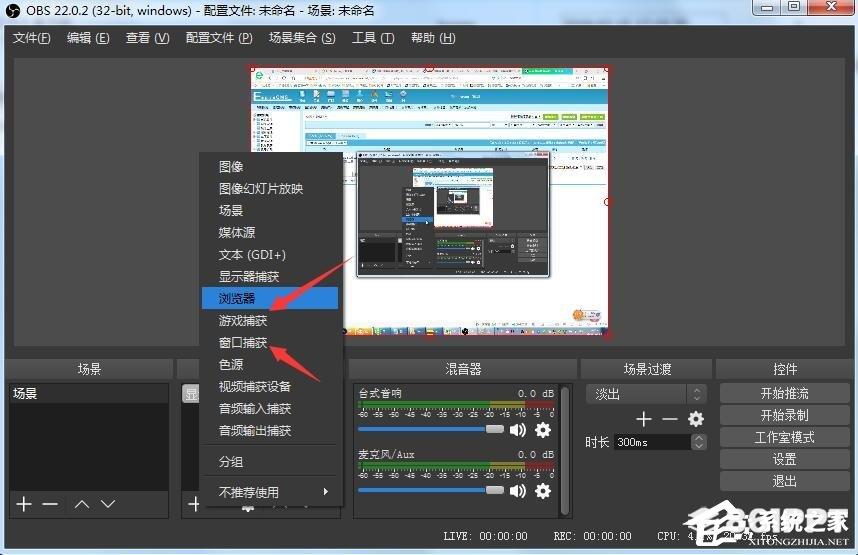Select 场景 item in scenes list
Image resolution: width=858 pixels, height=555 pixels.
(x=89, y=394)
